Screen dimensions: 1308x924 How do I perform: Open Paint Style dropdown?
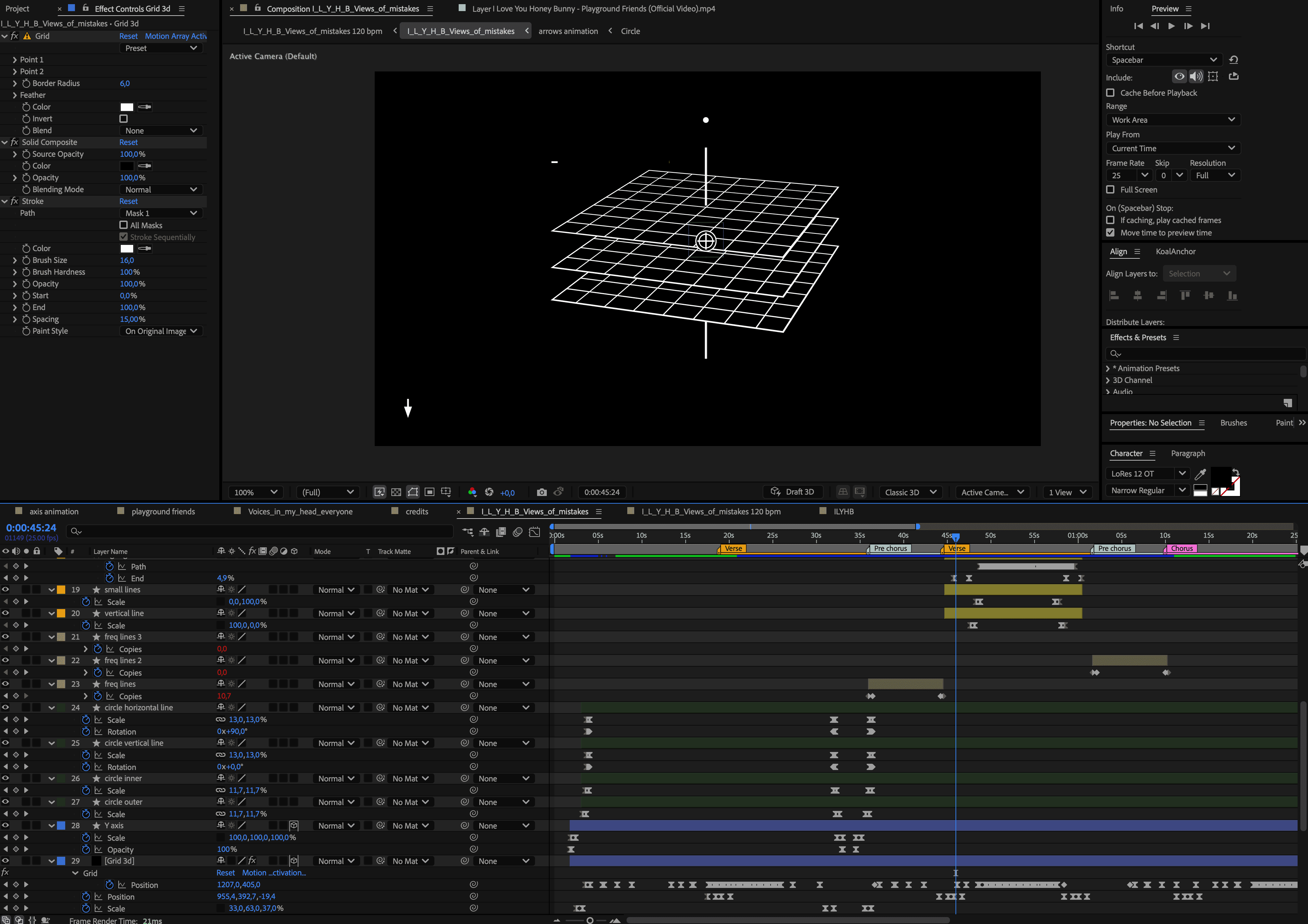point(161,331)
